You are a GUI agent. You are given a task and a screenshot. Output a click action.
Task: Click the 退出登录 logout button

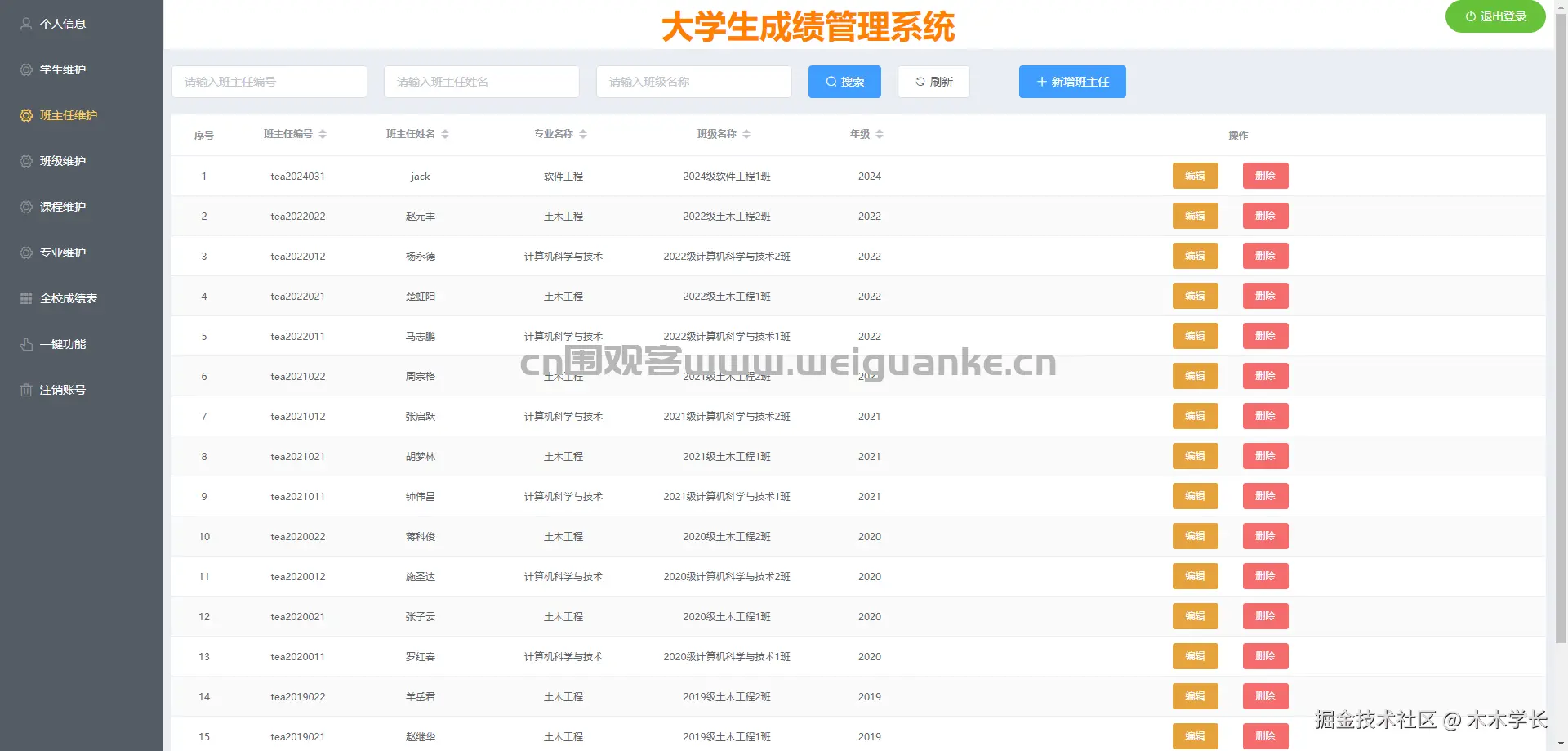(x=1495, y=16)
